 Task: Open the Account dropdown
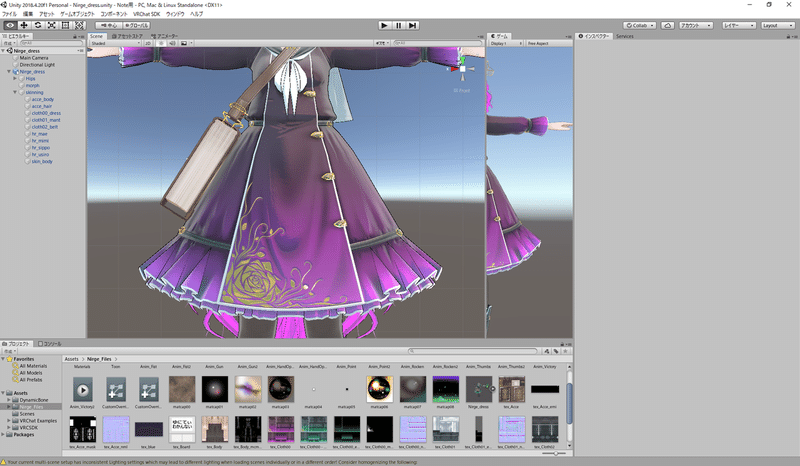[696, 25]
